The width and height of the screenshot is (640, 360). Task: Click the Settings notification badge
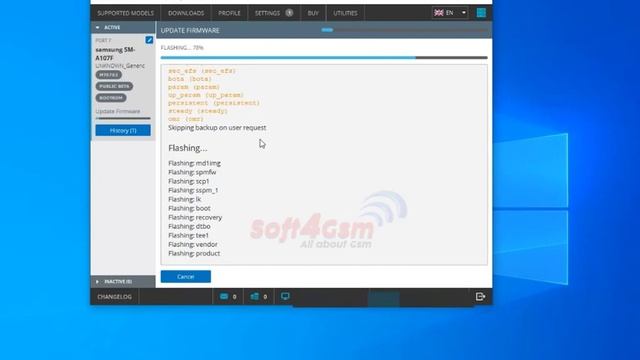pyautogui.click(x=289, y=13)
